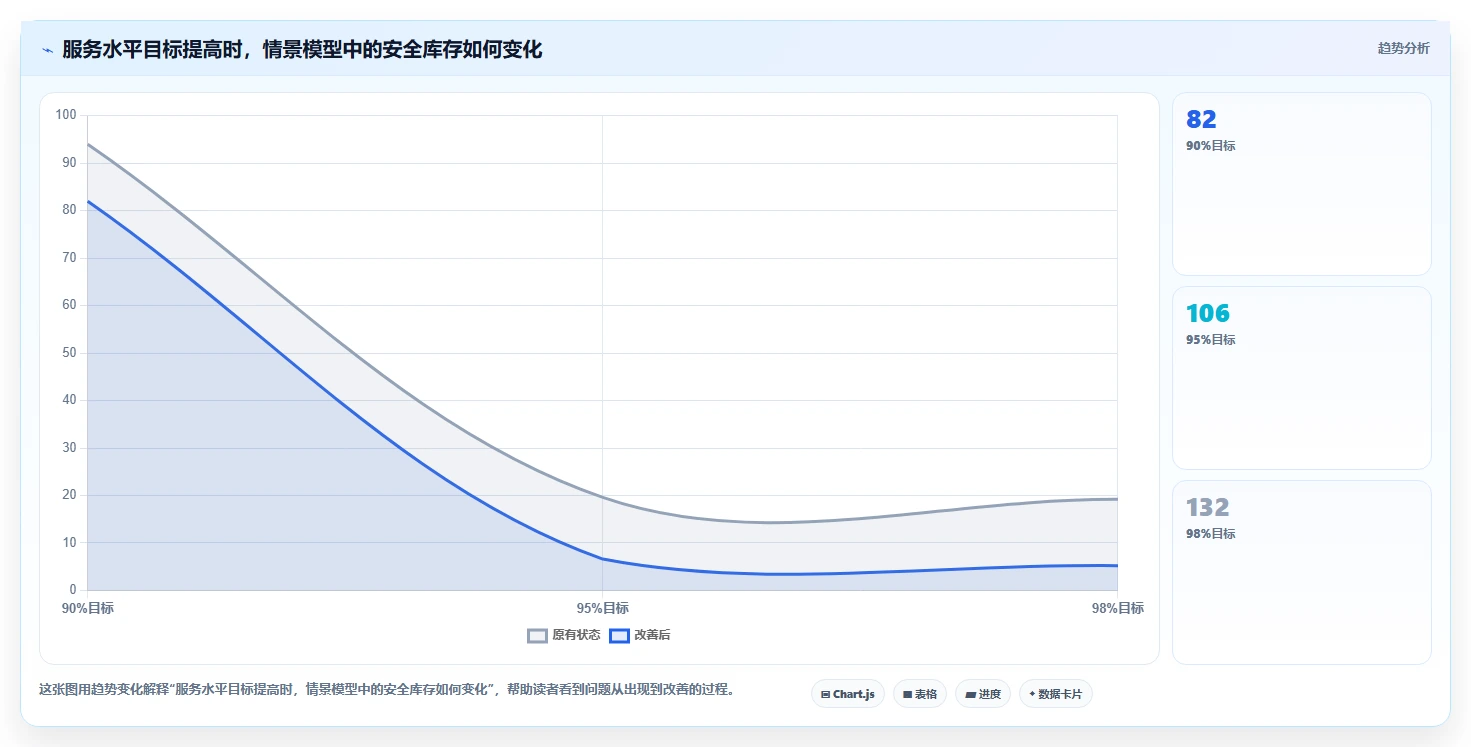This screenshot has width=1471, height=747.
Task: Click the 数据卡片 tag
Action: coord(1055,694)
